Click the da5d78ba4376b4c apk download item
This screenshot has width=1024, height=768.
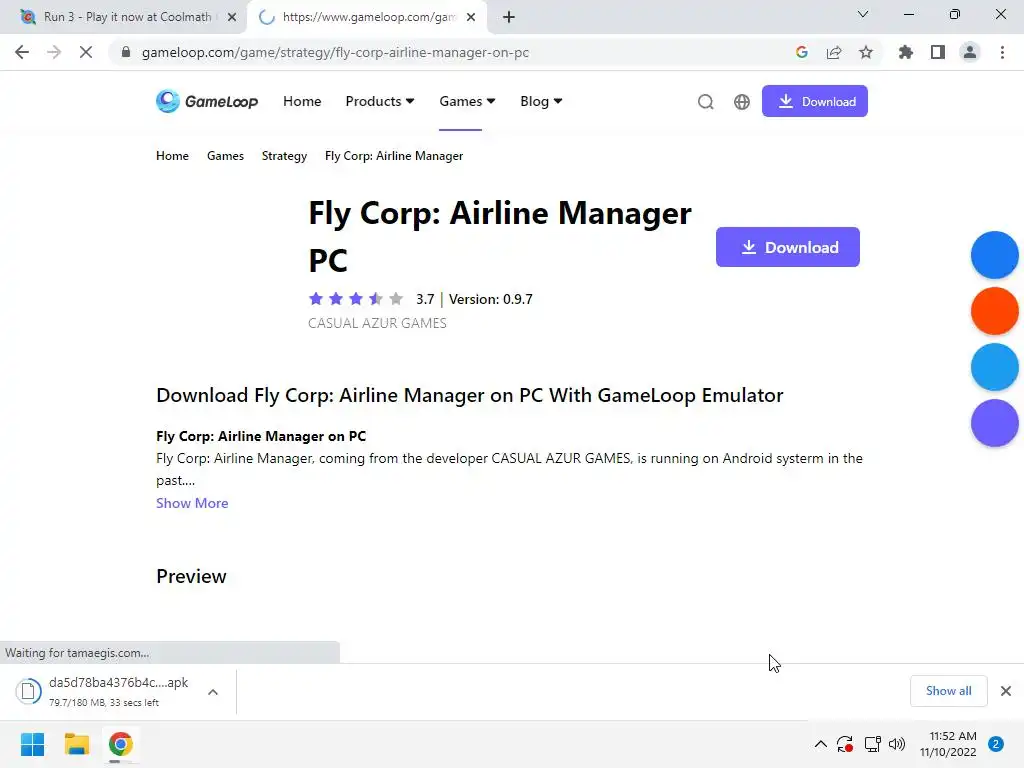click(x=118, y=691)
